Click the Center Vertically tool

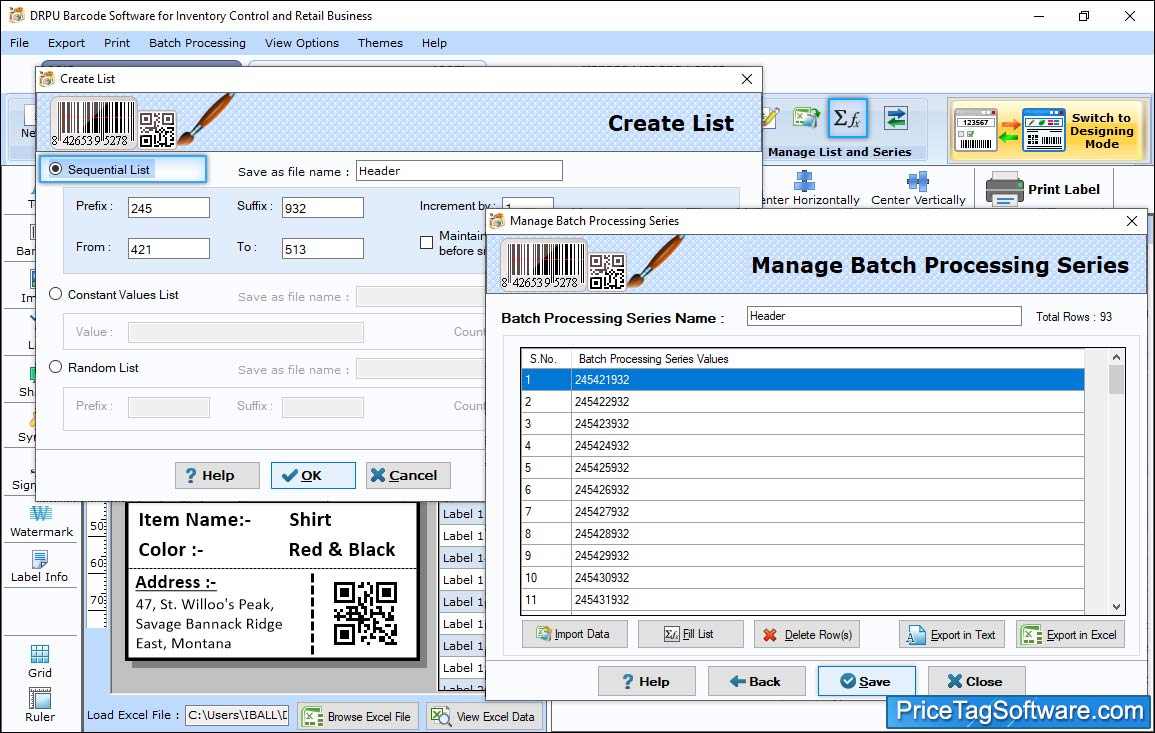pyautogui.click(x=918, y=189)
